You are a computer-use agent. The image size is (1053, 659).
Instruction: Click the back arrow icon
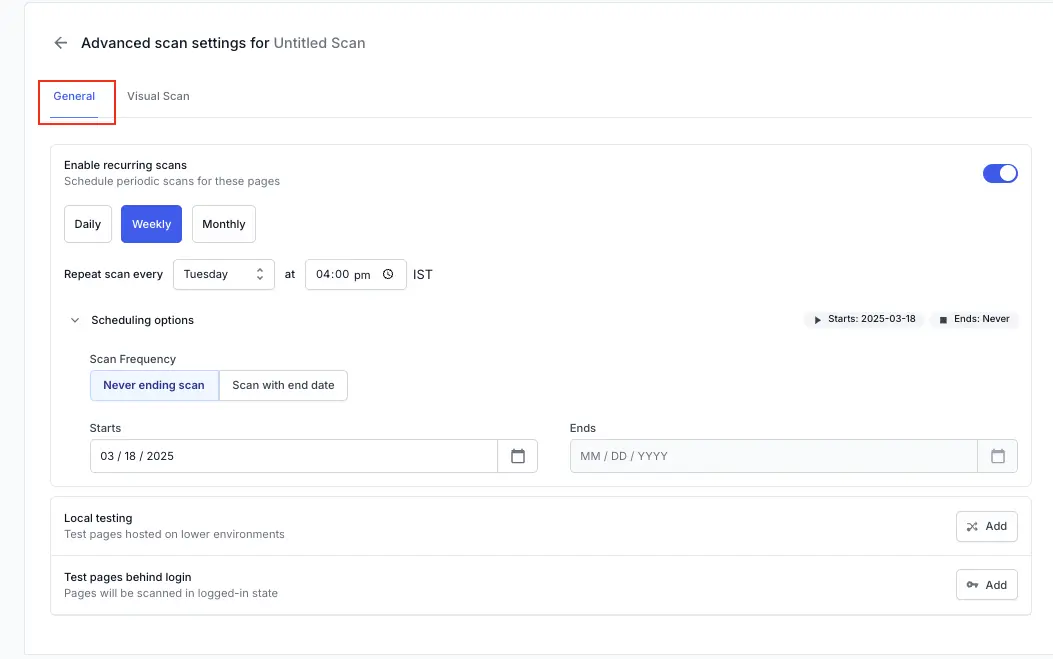(x=61, y=43)
